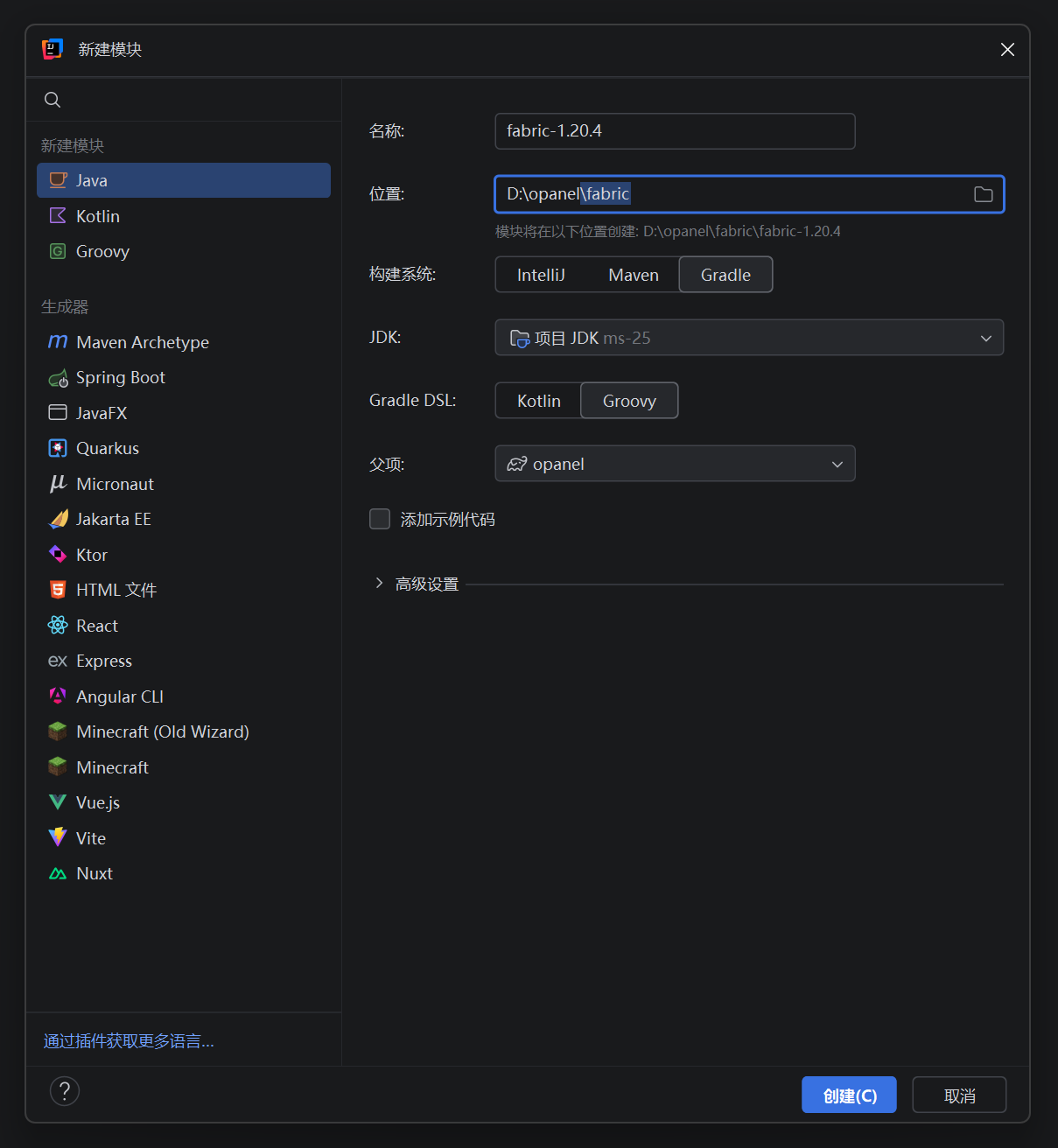This screenshot has width=1058, height=1148.
Task: Set Gradle DSL to Kotlin
Action: point(538,401)
